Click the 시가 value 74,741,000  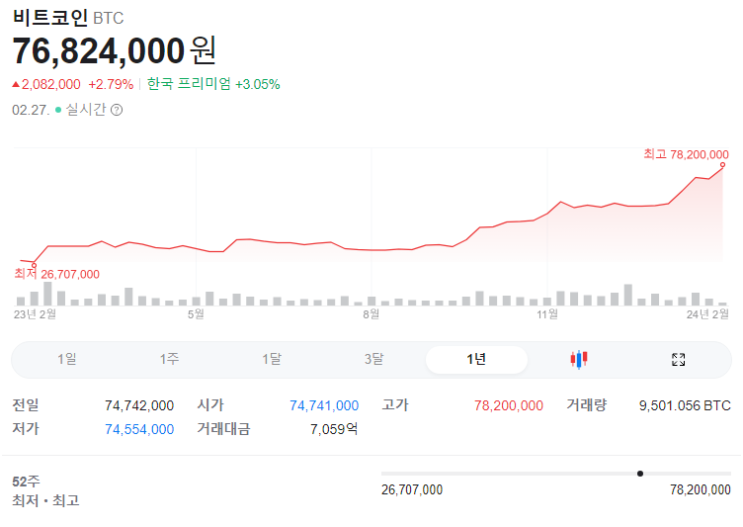point(324,405)
